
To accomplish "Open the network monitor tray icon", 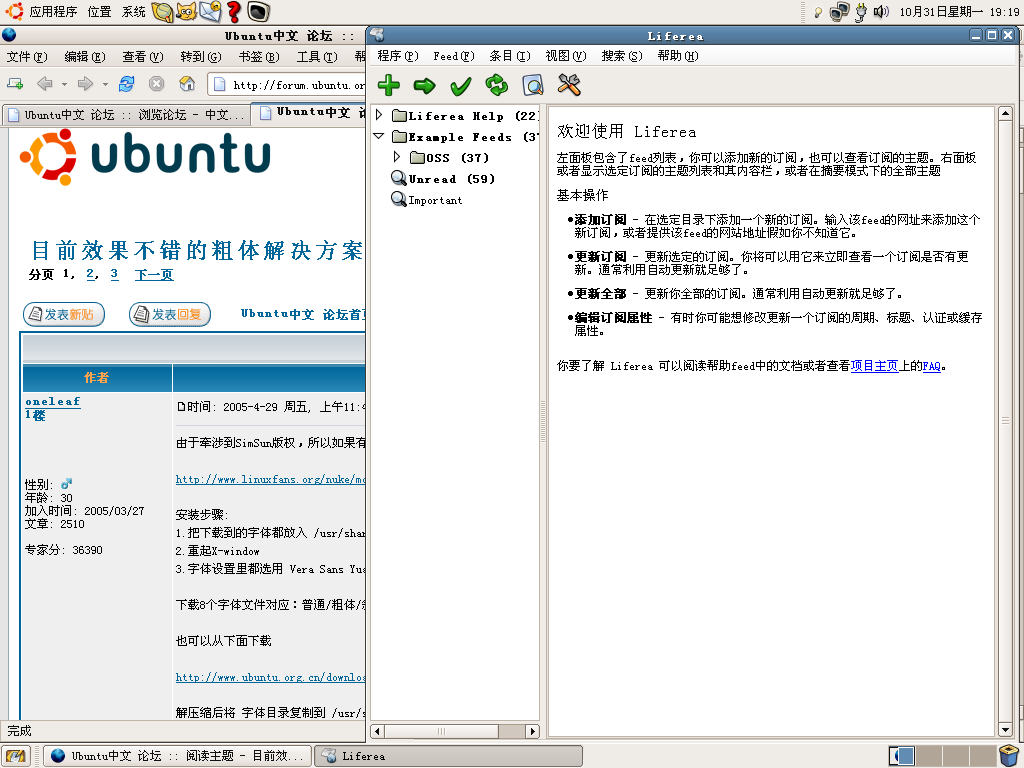I will click(839, 12).
